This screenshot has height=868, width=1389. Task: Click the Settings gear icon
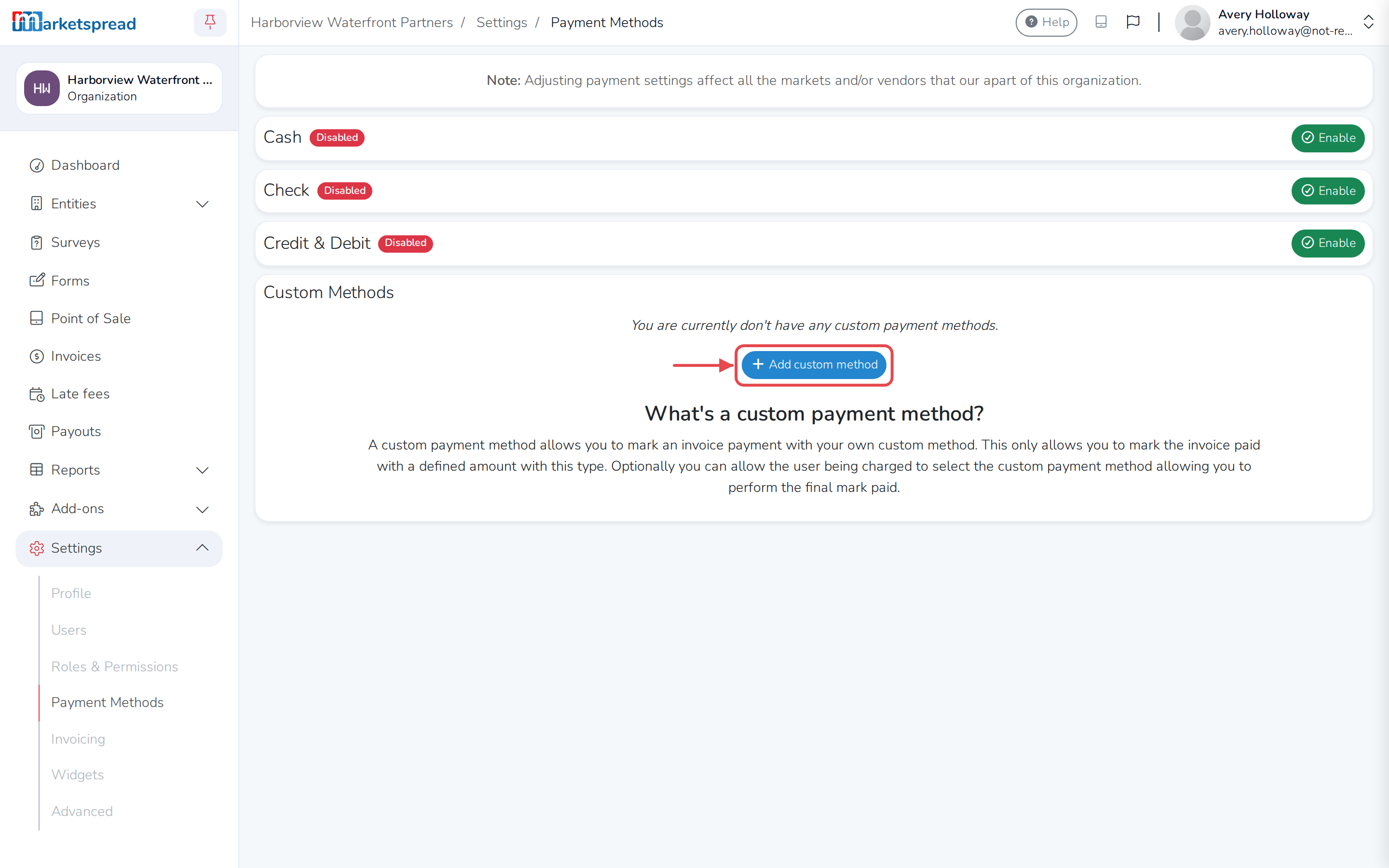pos(37,548)
